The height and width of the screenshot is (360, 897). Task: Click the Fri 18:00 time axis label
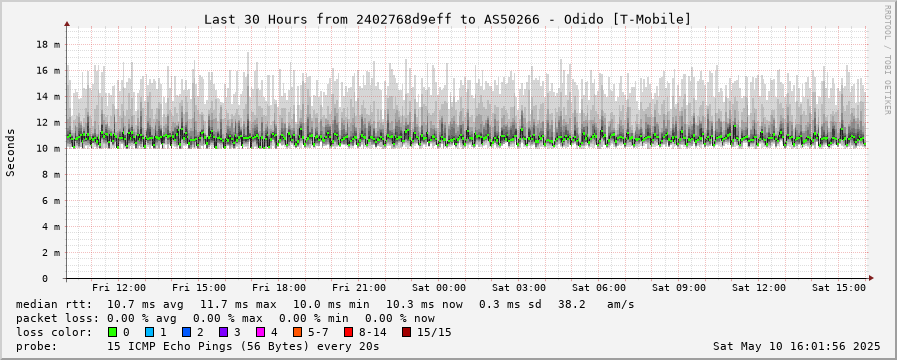(x=279, y=288)
